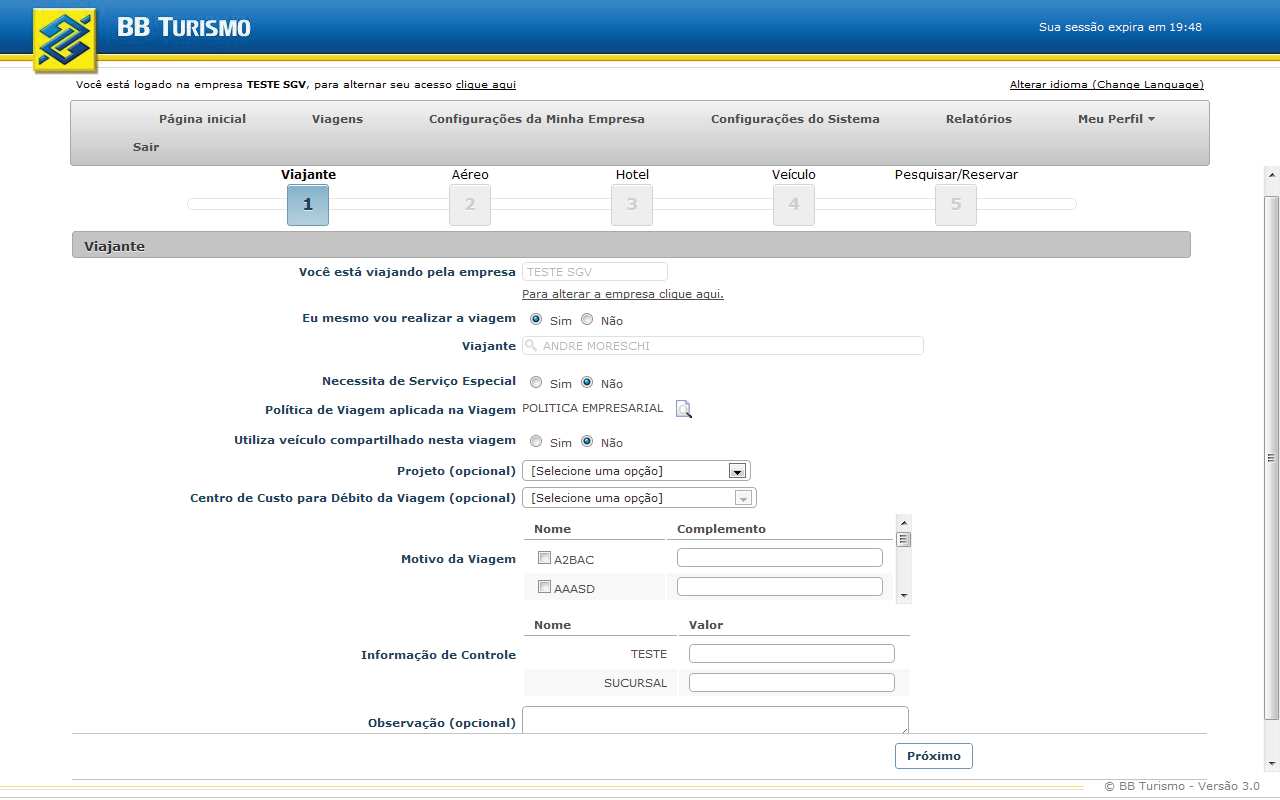This screenshot has width=1280, height=800.
Task: Click the Complemento field for AAASD
Action: pyautogui.click(x=780, y=587)
